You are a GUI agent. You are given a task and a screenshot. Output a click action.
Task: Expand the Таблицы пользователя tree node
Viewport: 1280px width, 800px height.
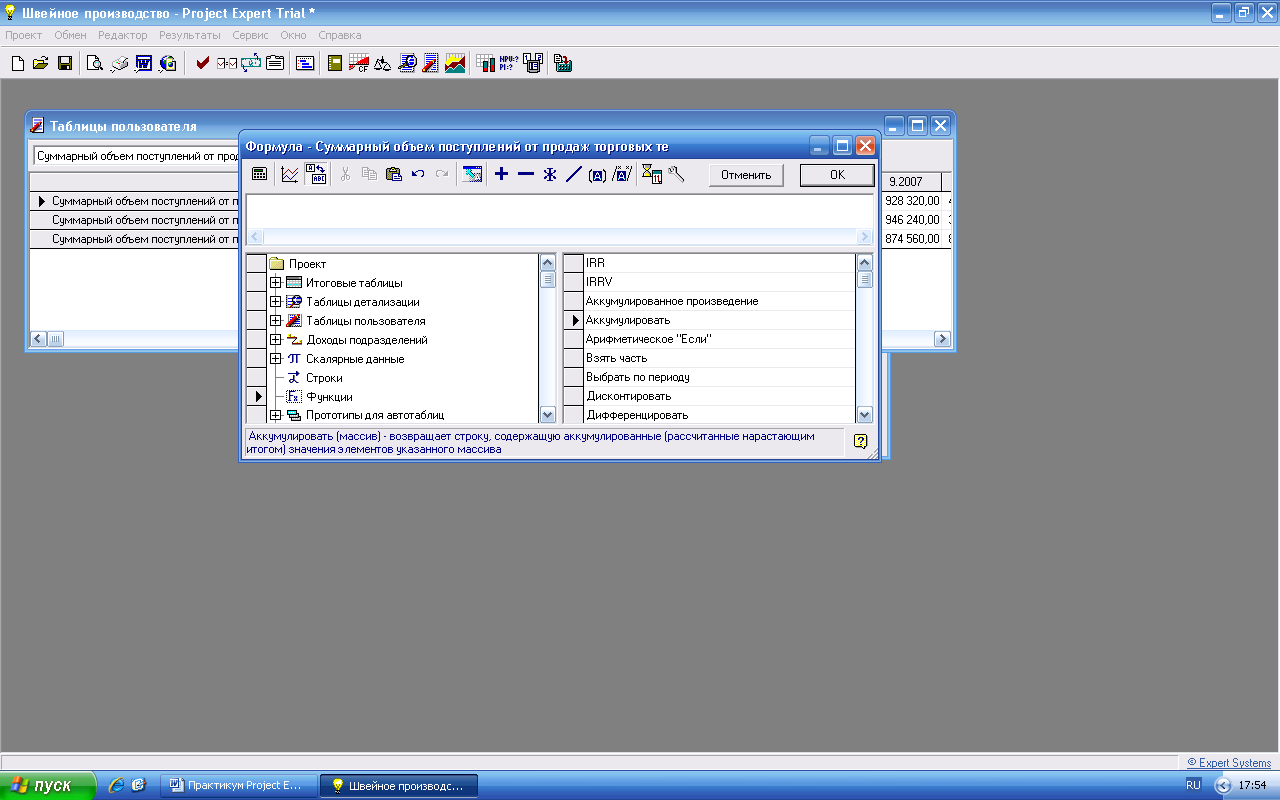coord(275,321)
